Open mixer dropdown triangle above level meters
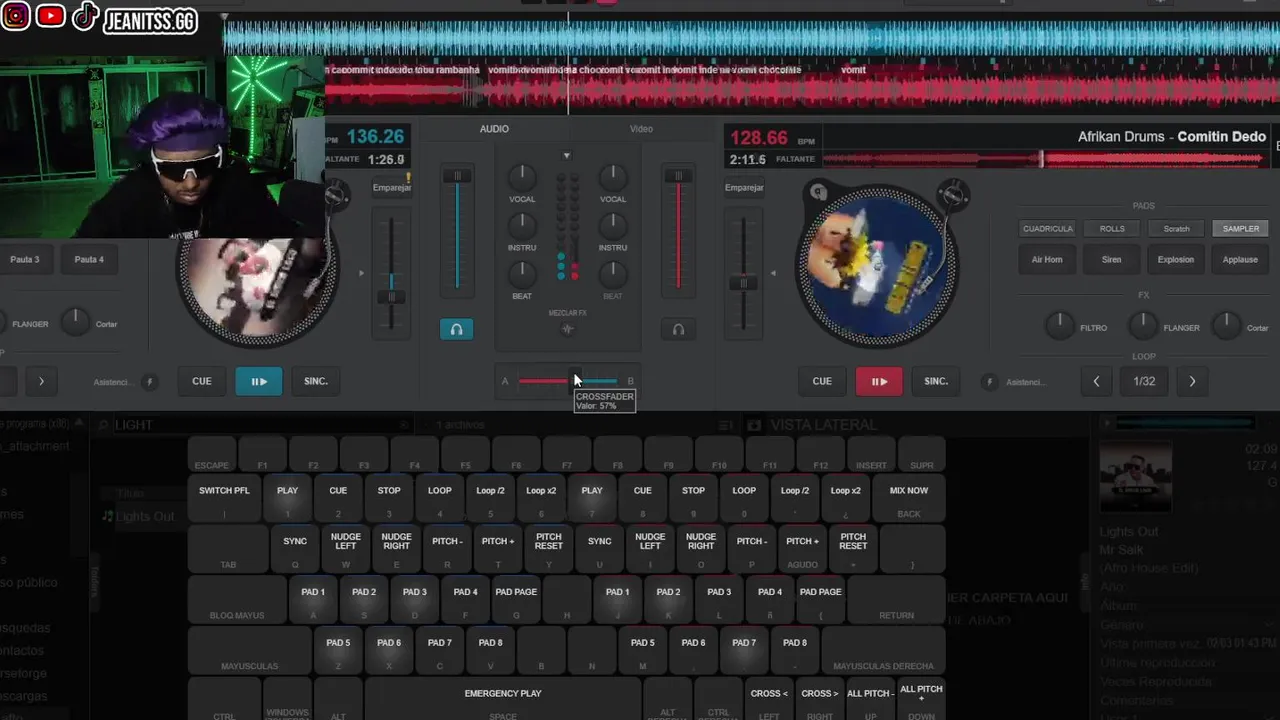The image size is (1280, 720). coord(567,156)
